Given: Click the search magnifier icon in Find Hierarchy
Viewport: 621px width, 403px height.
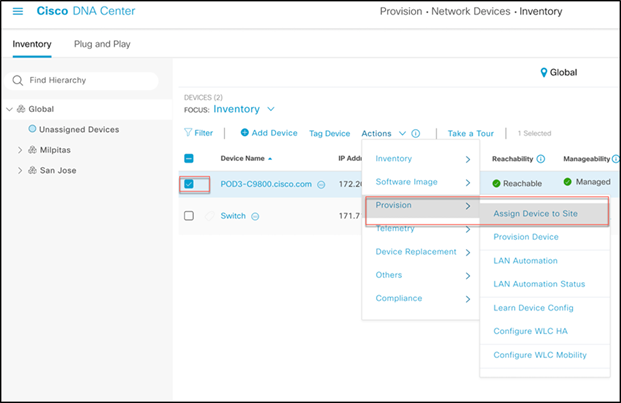Looking at the screenshot, I should click(17, 80).
